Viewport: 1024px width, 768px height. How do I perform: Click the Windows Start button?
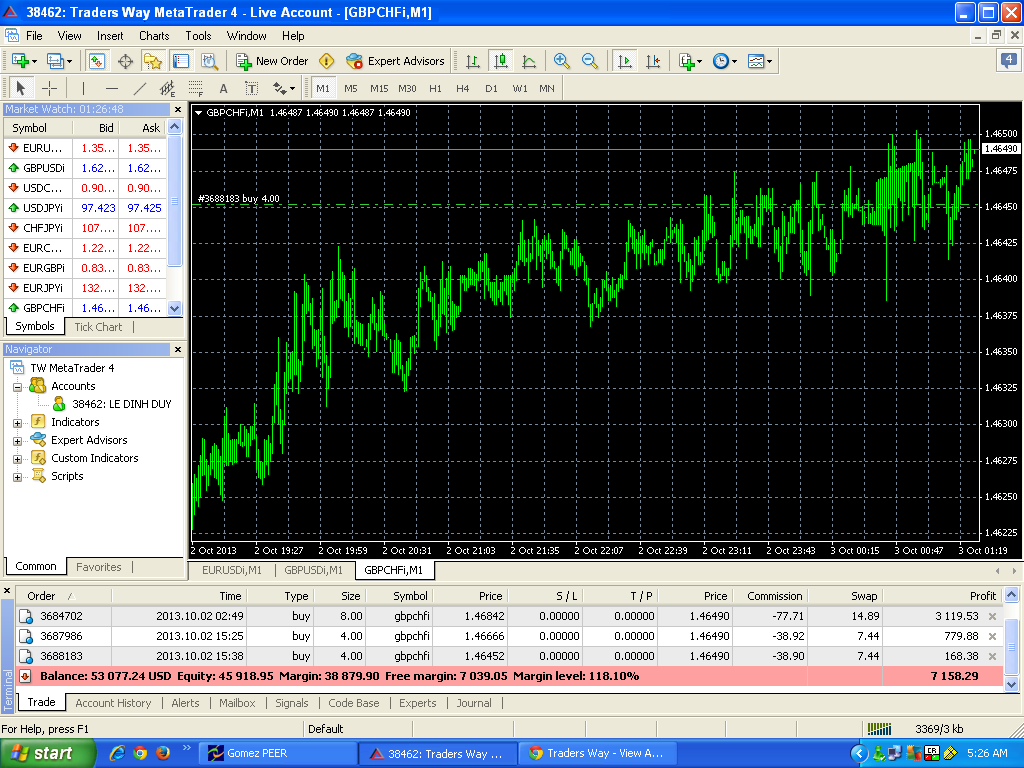click(x=48, y=753)
